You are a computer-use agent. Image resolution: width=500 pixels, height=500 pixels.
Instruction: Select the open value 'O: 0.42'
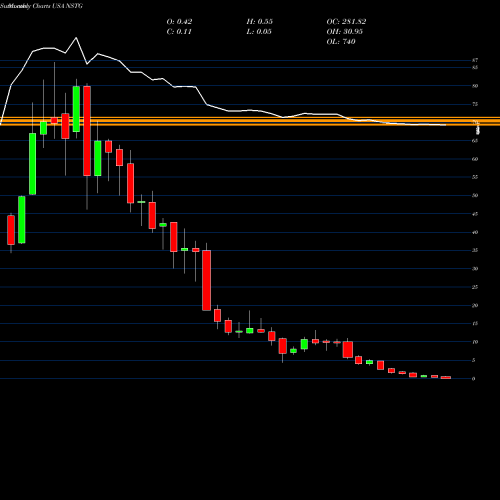179,22
